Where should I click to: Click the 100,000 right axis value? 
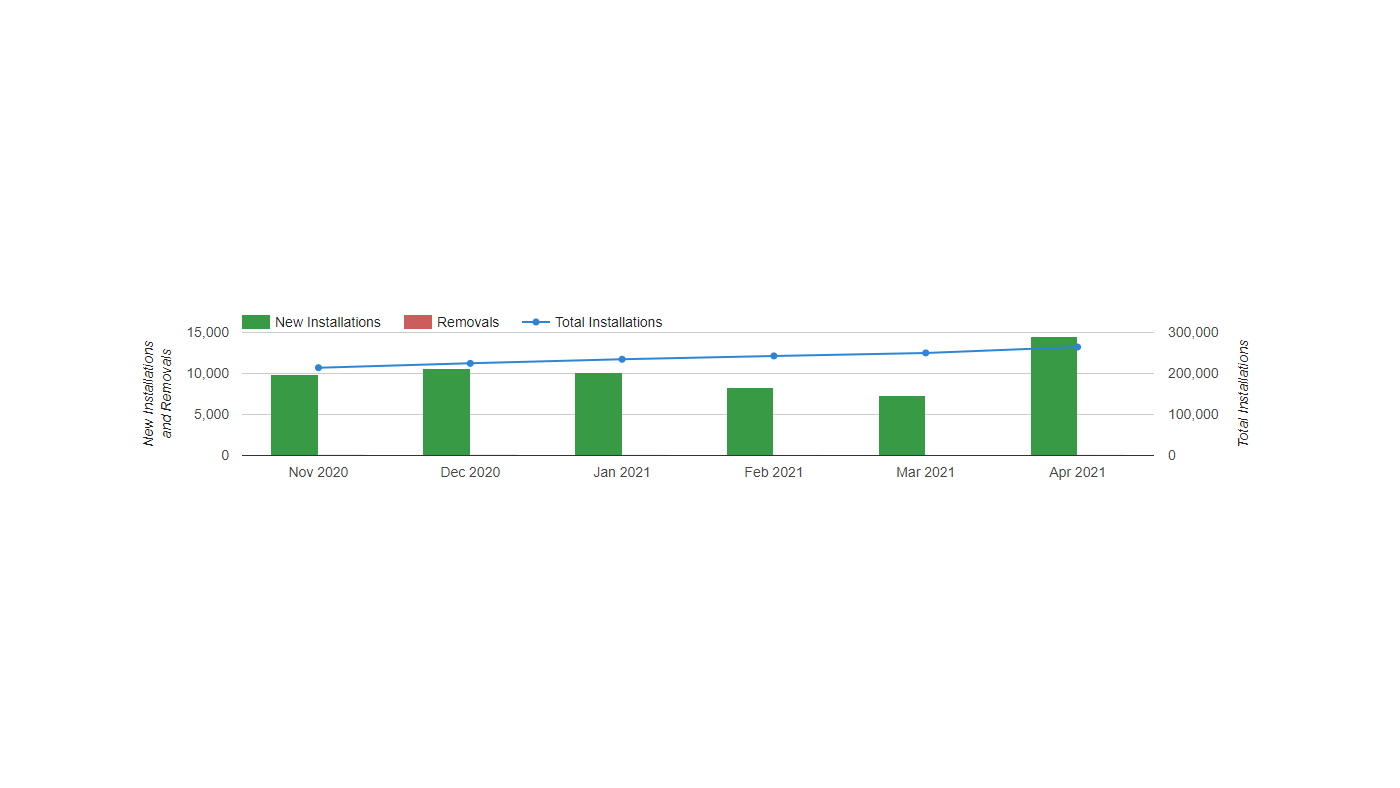click(x=1193, y=414)
